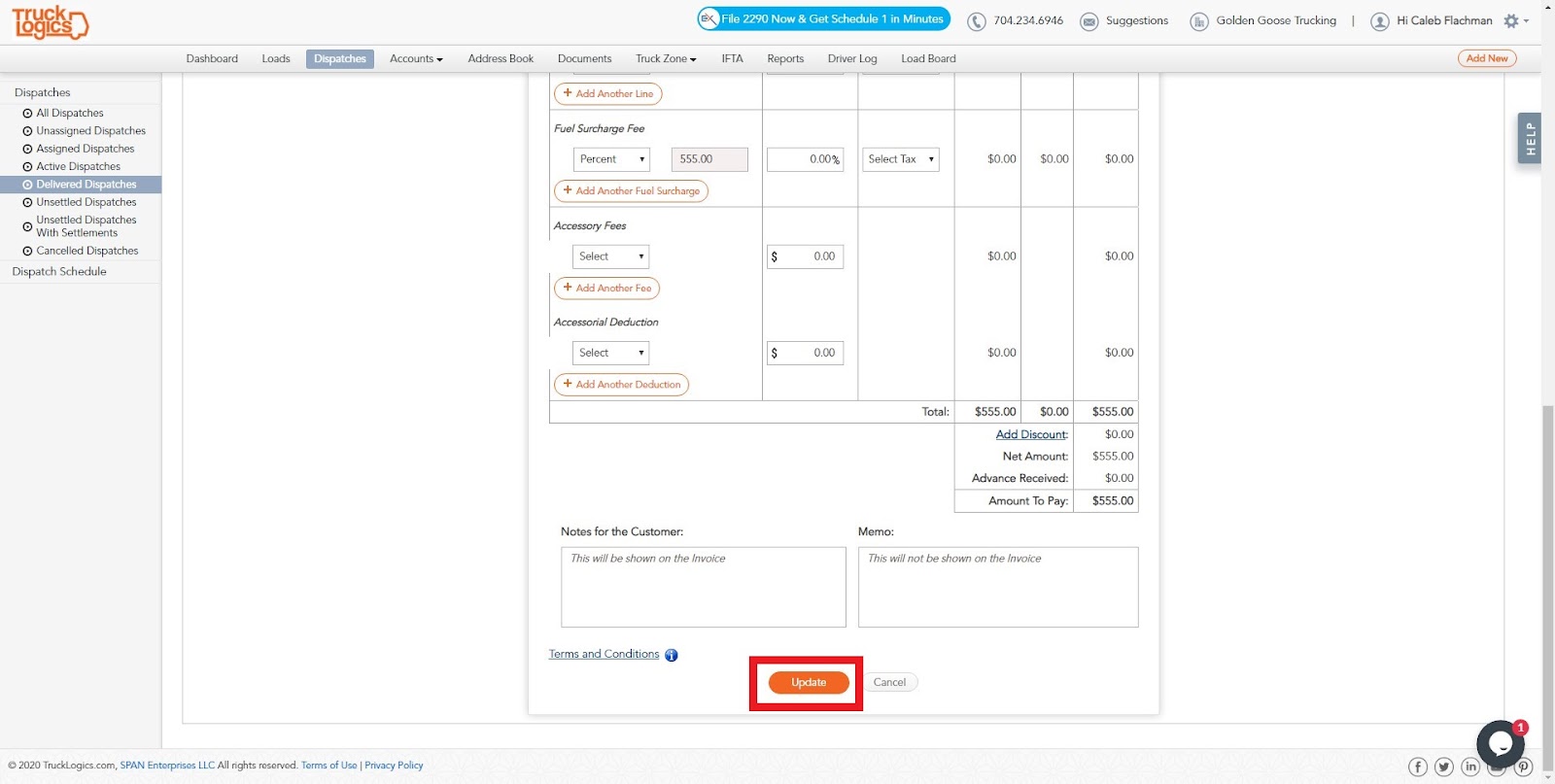Open the SPAN Enterprises LLC link
The height and width of the screenshot is (784, 1555).
click(167, 766)
